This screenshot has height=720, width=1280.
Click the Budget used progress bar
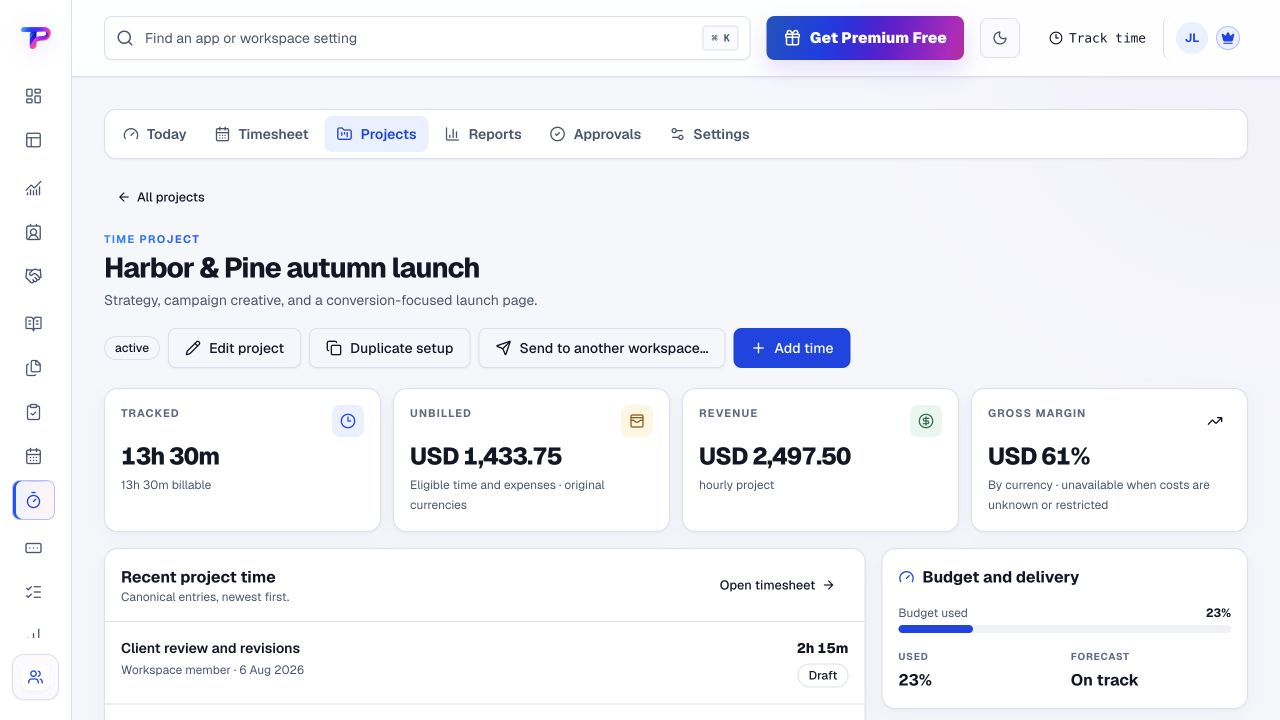pos(1065,629)
